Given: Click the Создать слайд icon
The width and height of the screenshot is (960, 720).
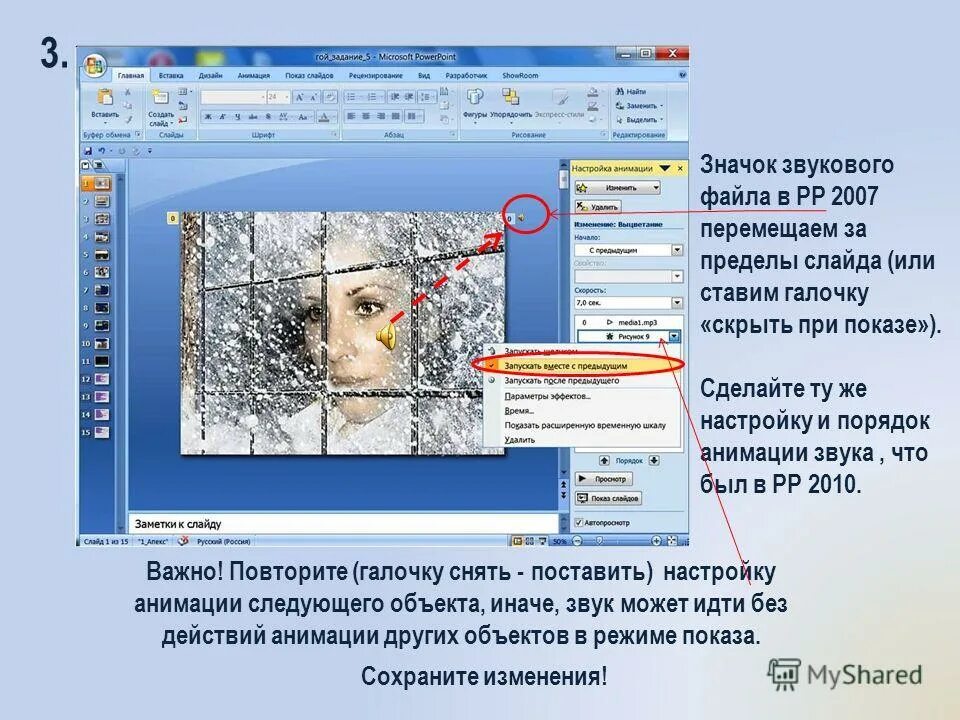Looking at the screenshot, I should [162, 95].
